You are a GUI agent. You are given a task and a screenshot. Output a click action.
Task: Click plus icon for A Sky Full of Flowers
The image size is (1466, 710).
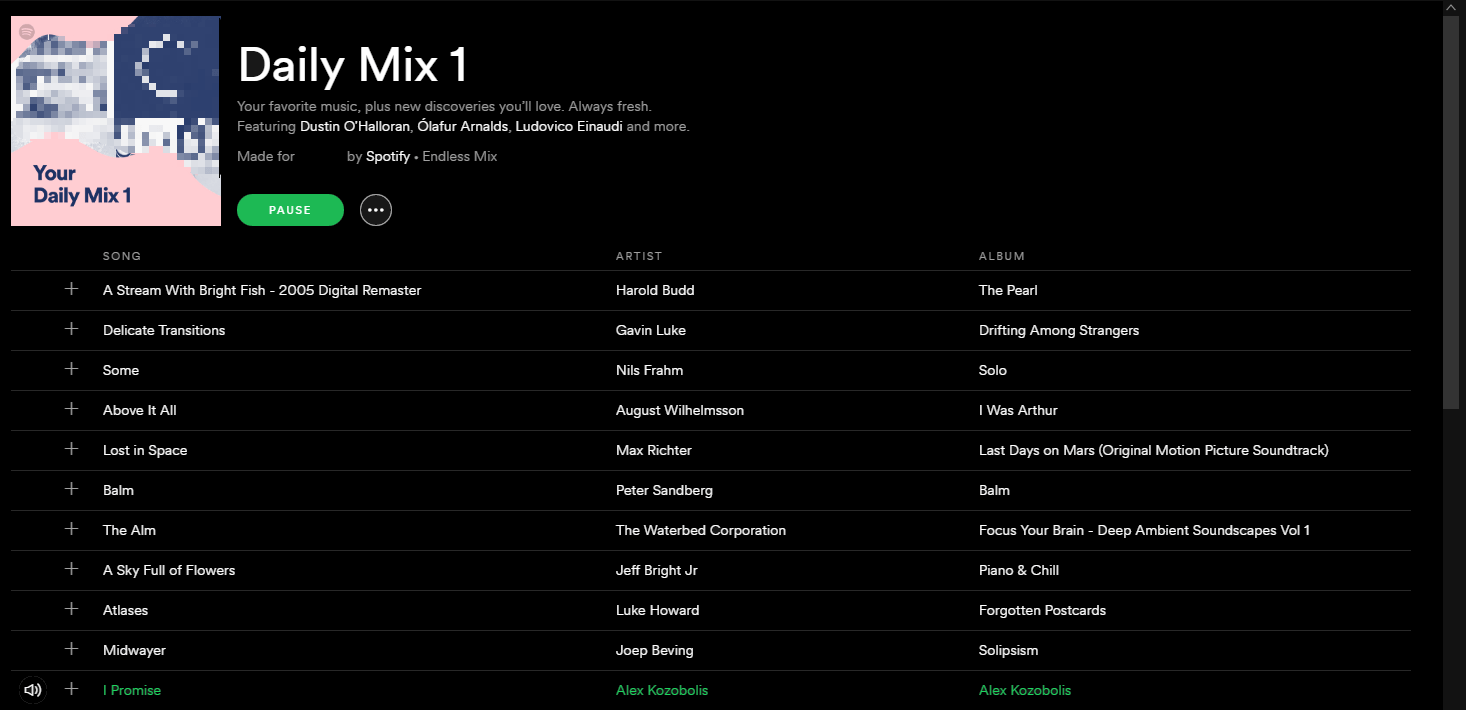coord(71,569)
